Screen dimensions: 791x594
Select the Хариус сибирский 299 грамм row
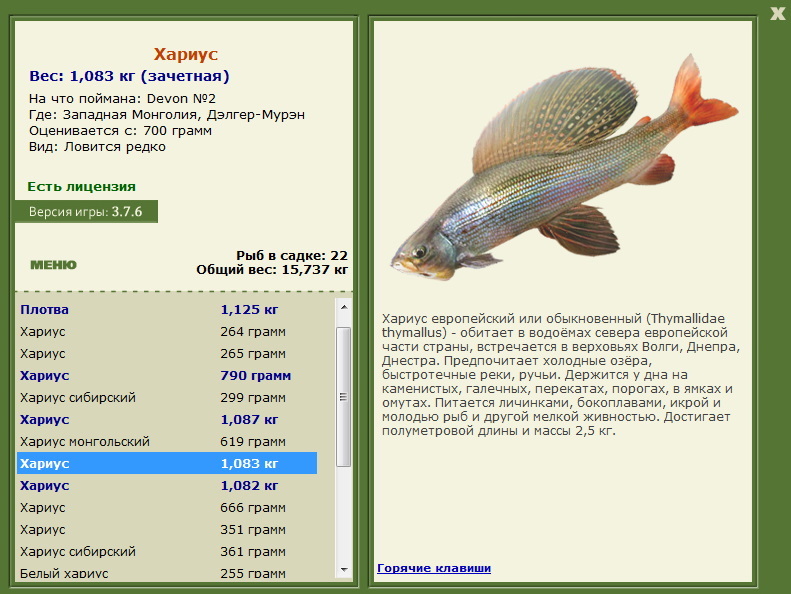(x=167, y=397)
